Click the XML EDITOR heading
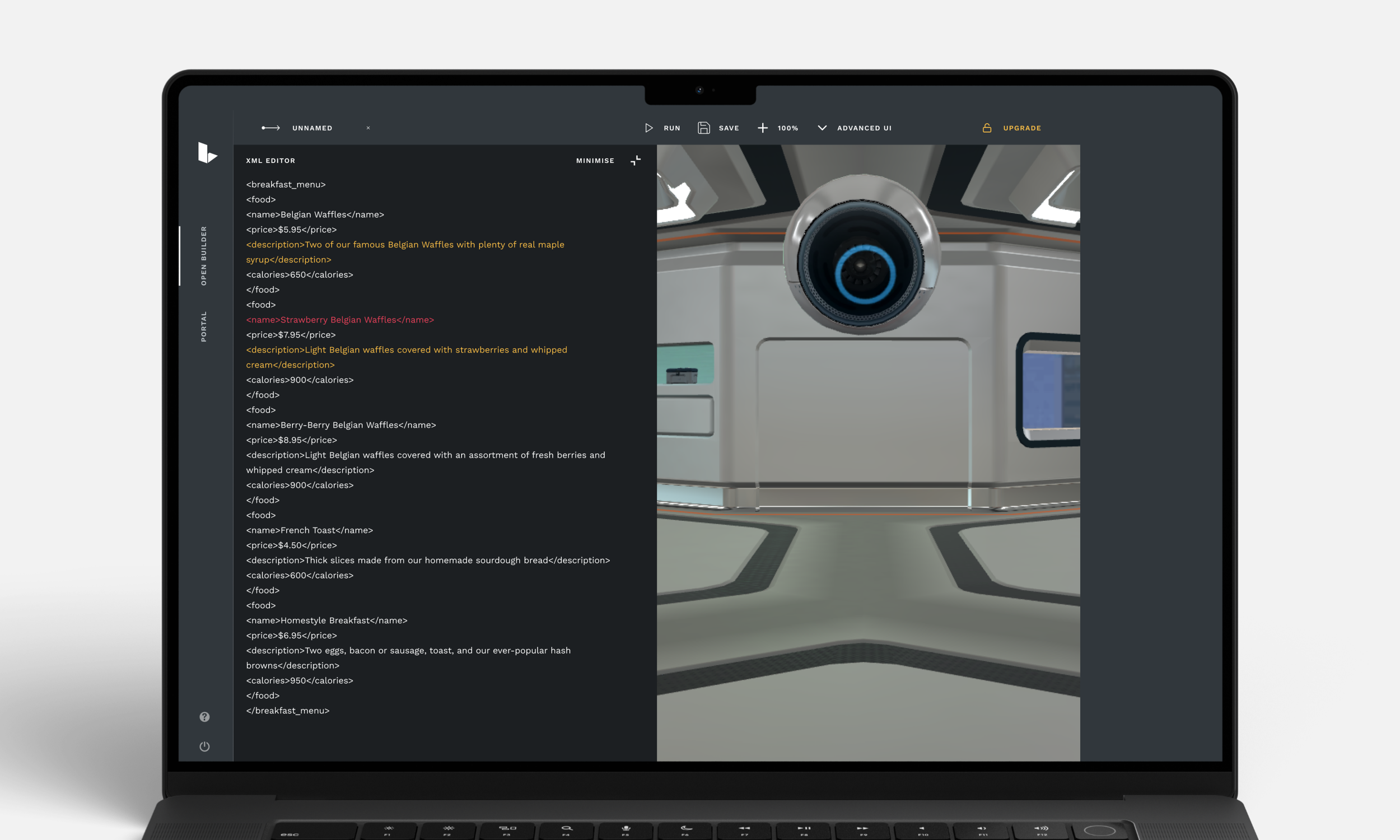 [270, 161]
